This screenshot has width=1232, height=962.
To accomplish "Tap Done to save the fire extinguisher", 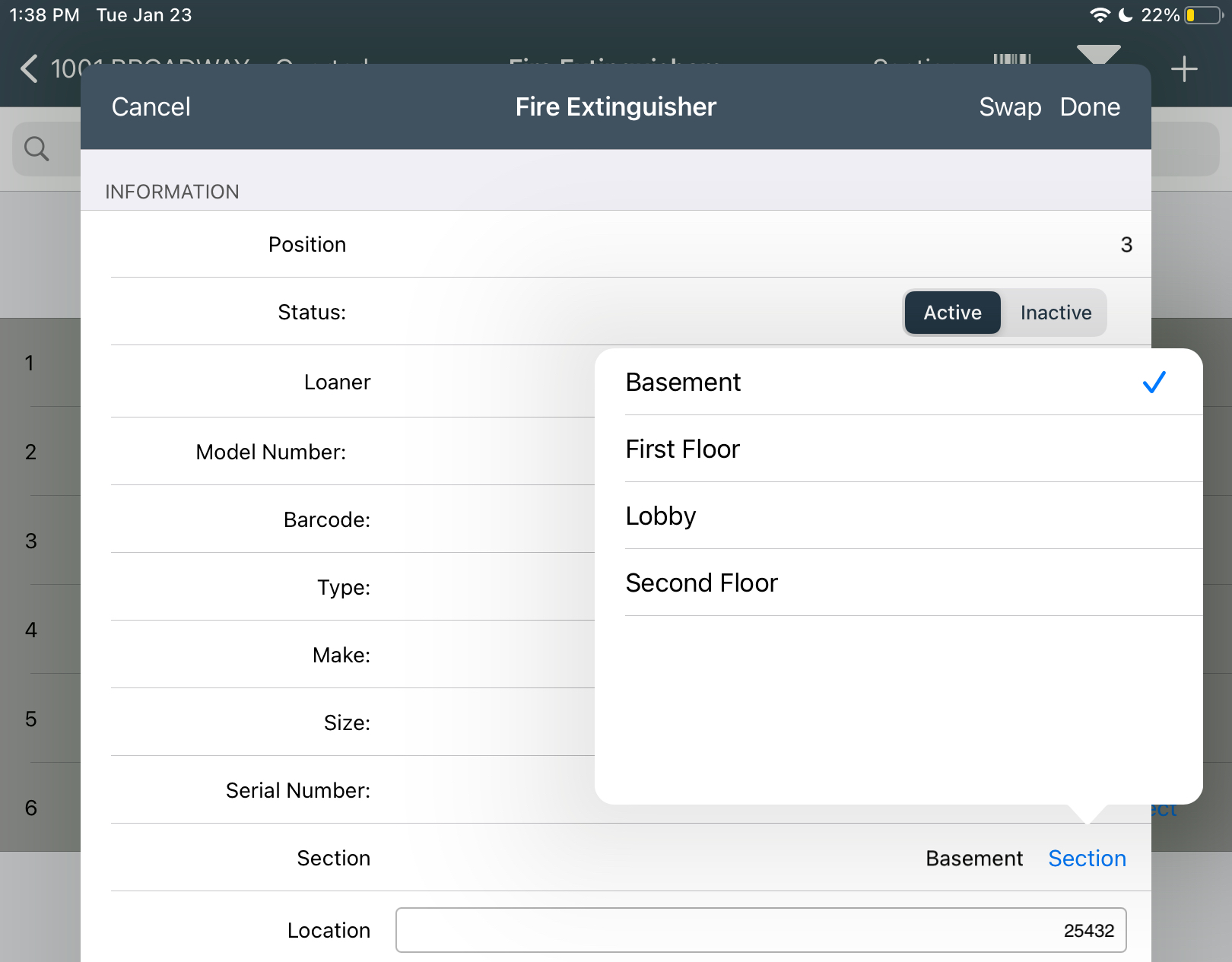I will coord(1090,106).
